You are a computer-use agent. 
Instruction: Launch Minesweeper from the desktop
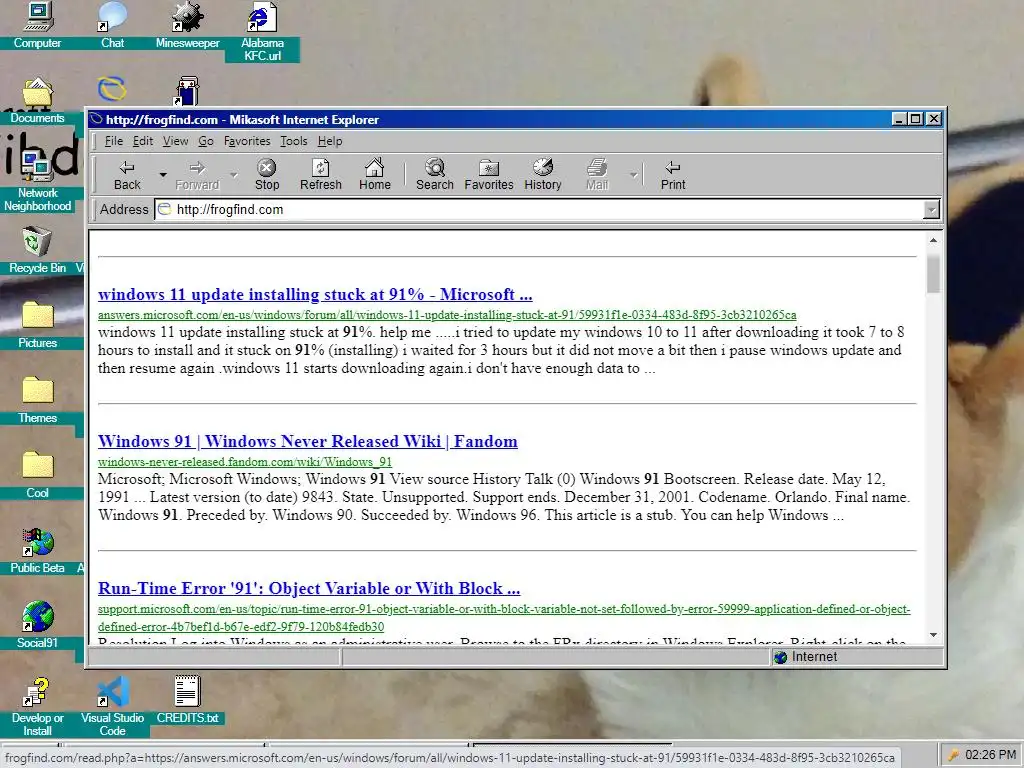(187, 26)
